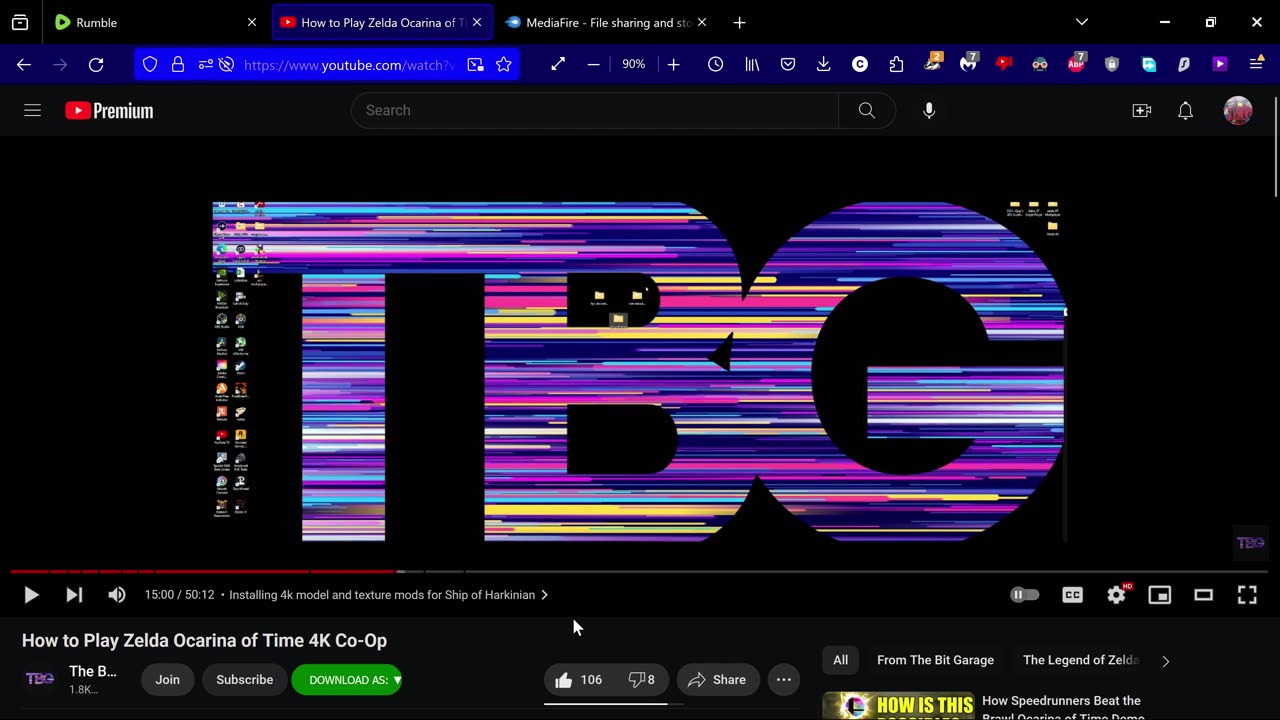This screenshot has width=1280, height=720.
Task: Zoom in with the plus button
Action: pos(674,64)
